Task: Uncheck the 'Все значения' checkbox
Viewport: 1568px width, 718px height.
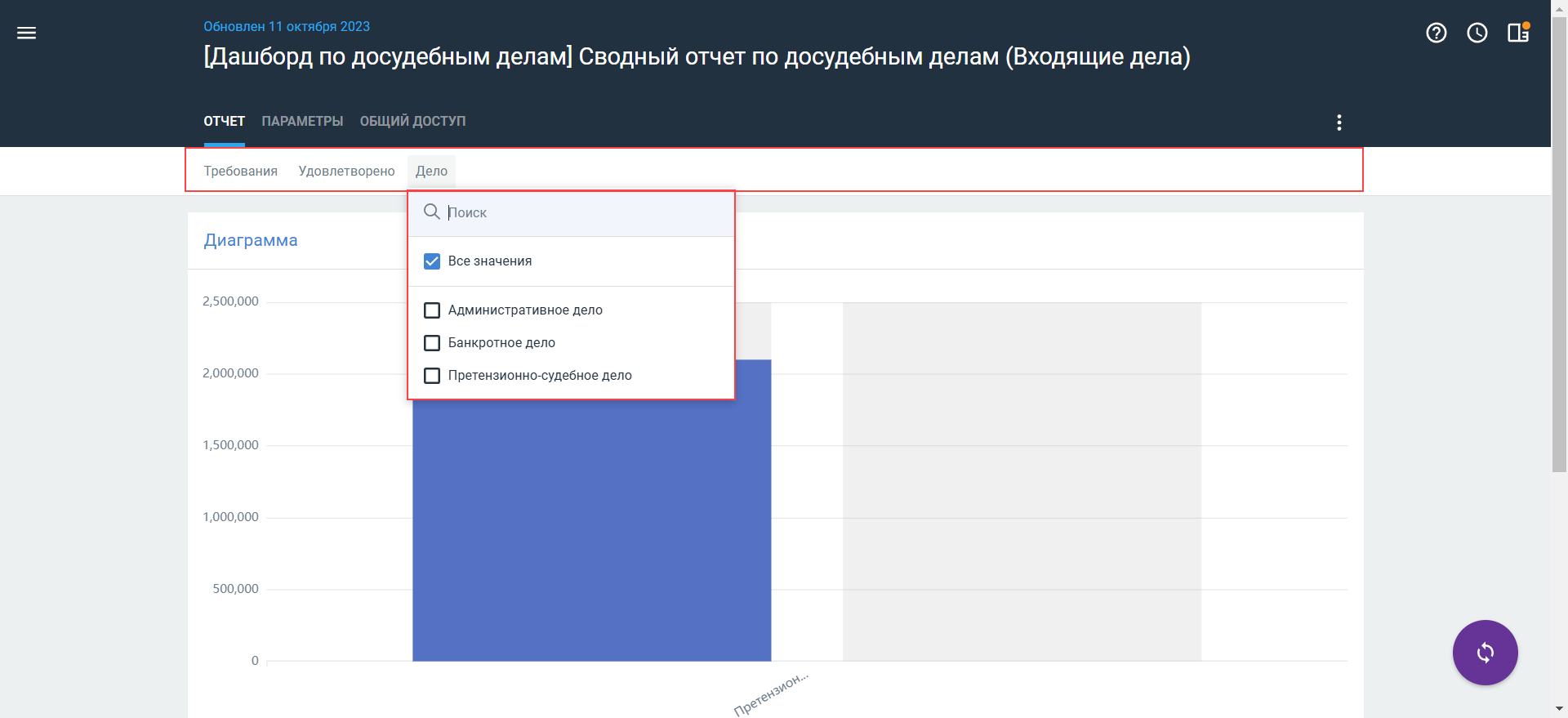Action: coord(432,261)
